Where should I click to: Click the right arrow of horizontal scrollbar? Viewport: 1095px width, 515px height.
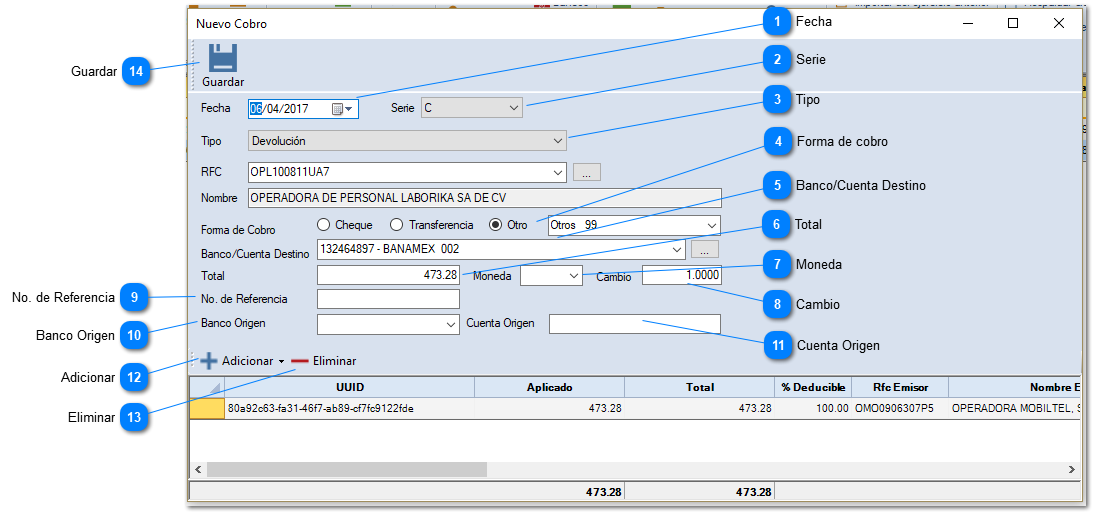pos(1072,469)
